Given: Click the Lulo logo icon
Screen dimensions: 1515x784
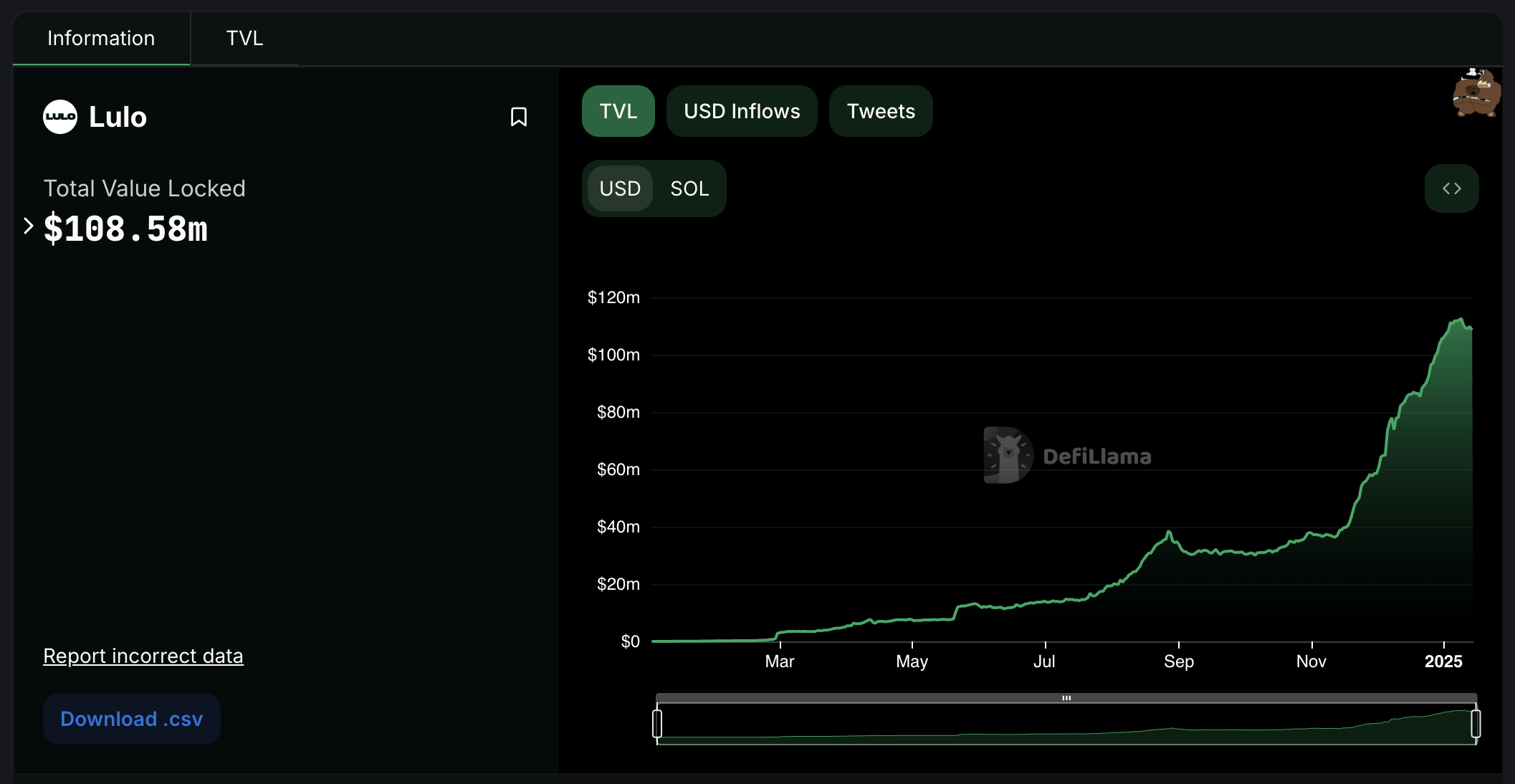Looking at the screenshot, I should [x=60, y=117].
